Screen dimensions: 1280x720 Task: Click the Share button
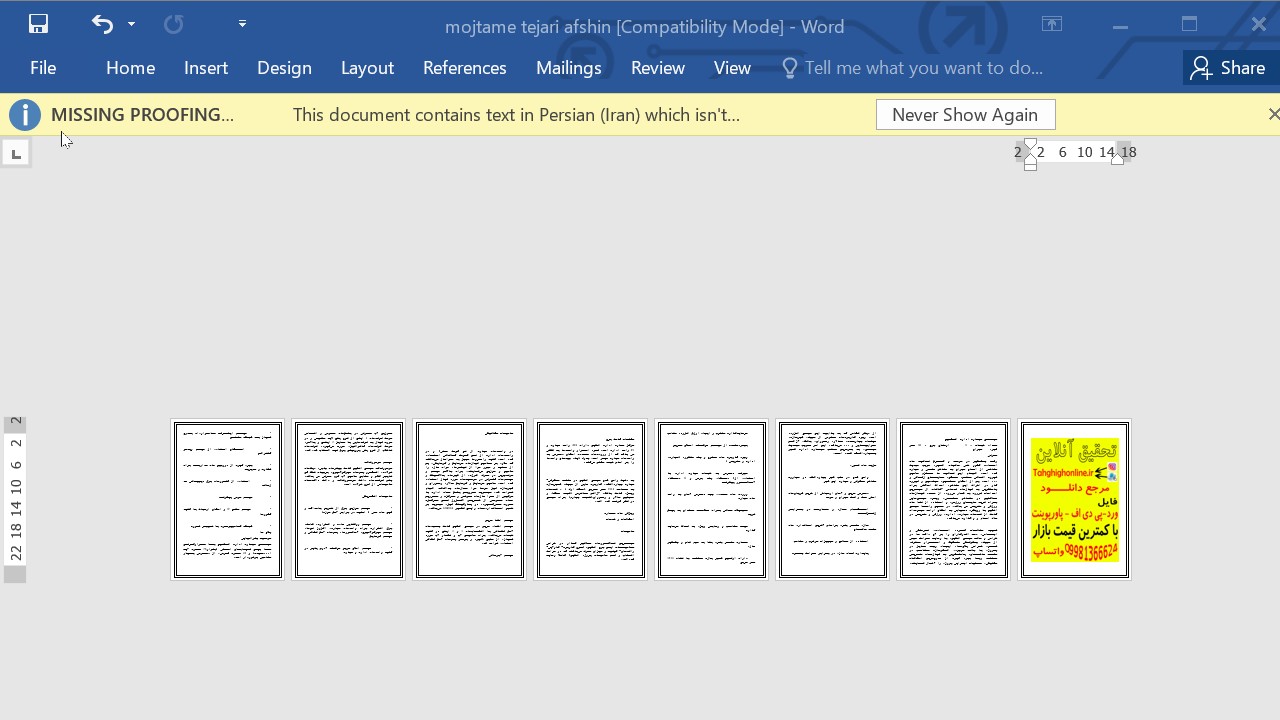(1229, 68)
